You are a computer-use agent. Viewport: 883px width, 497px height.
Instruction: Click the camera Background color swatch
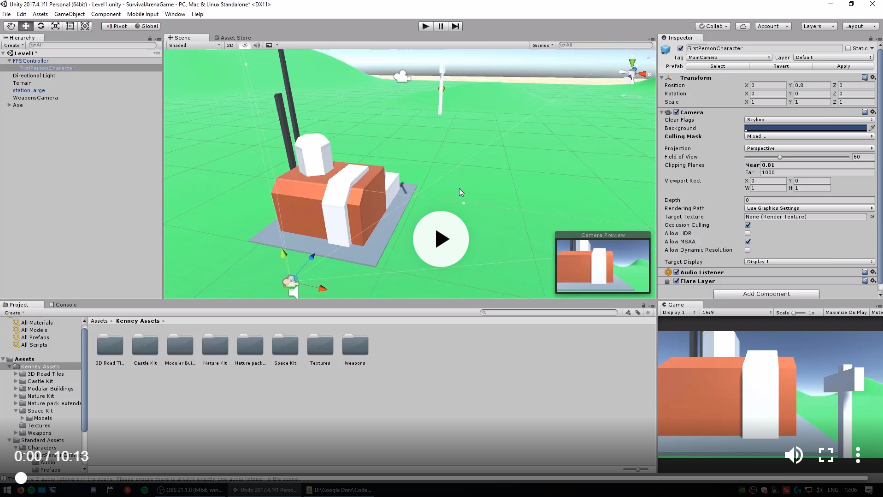(805, 128)
